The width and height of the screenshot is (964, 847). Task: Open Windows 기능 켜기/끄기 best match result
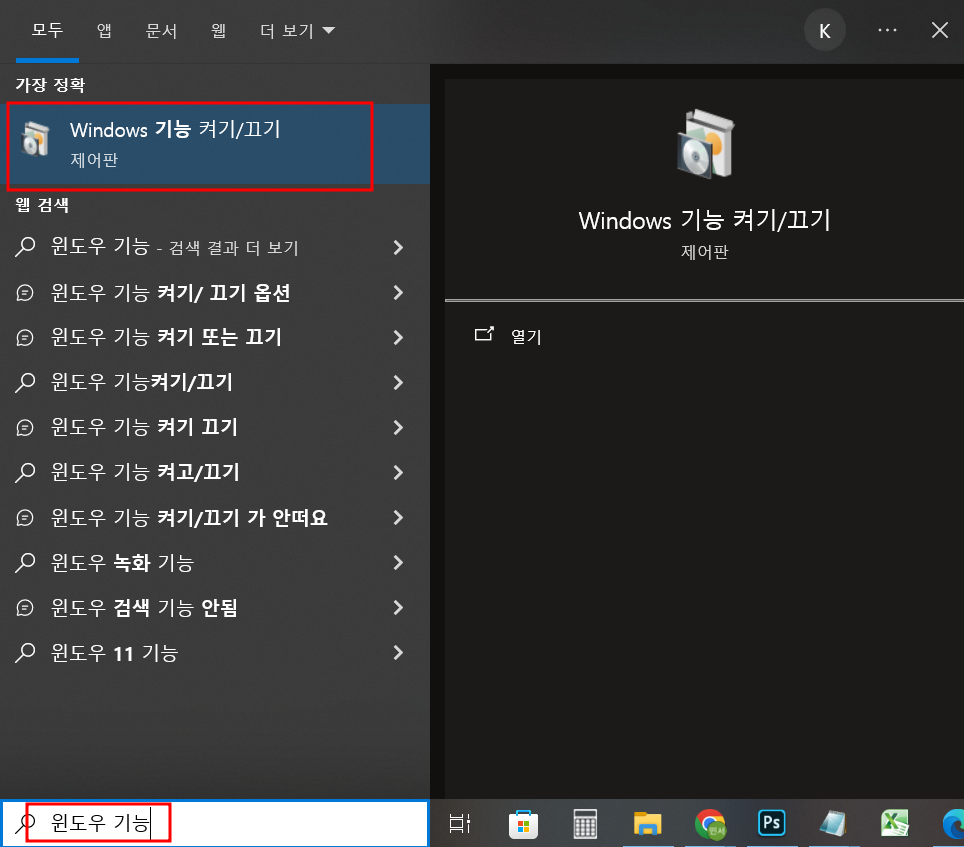[x=215, y=144]
